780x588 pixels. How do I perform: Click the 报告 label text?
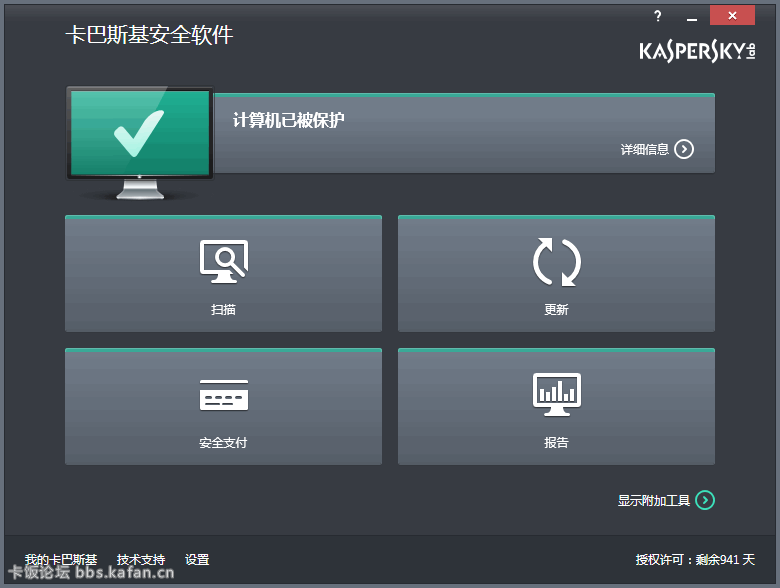[556, 443]
